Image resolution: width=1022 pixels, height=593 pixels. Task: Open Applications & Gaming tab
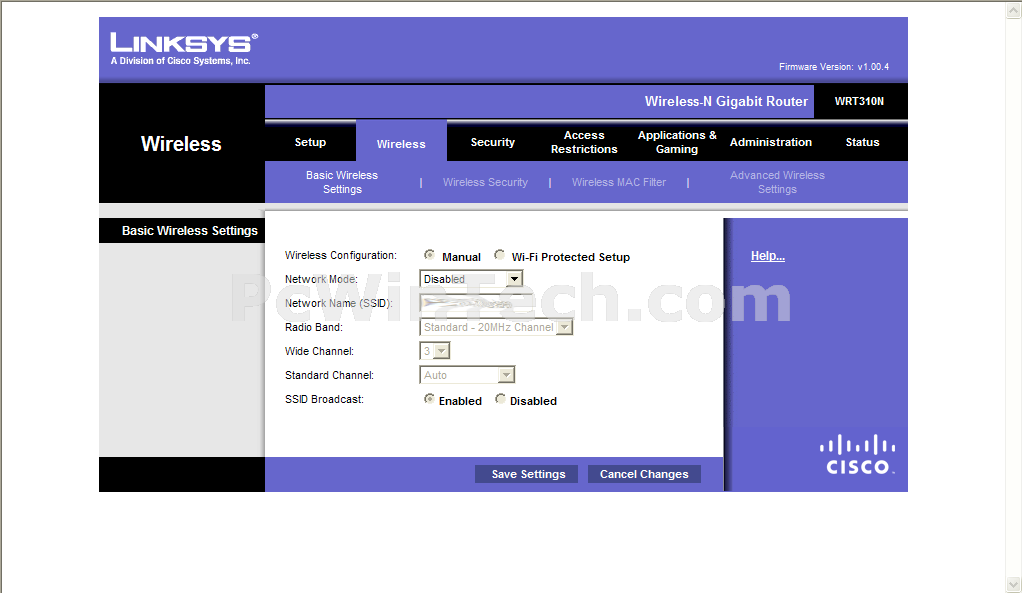point(677,142)
